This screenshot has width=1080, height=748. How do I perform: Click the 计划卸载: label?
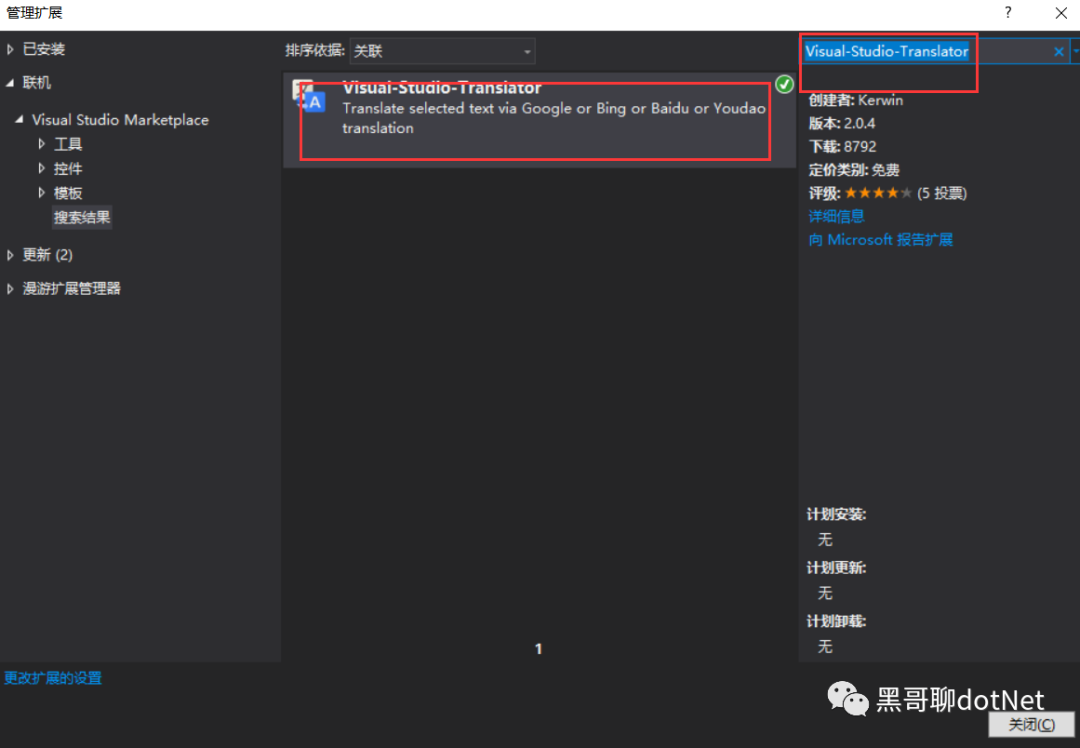point(836,621)
